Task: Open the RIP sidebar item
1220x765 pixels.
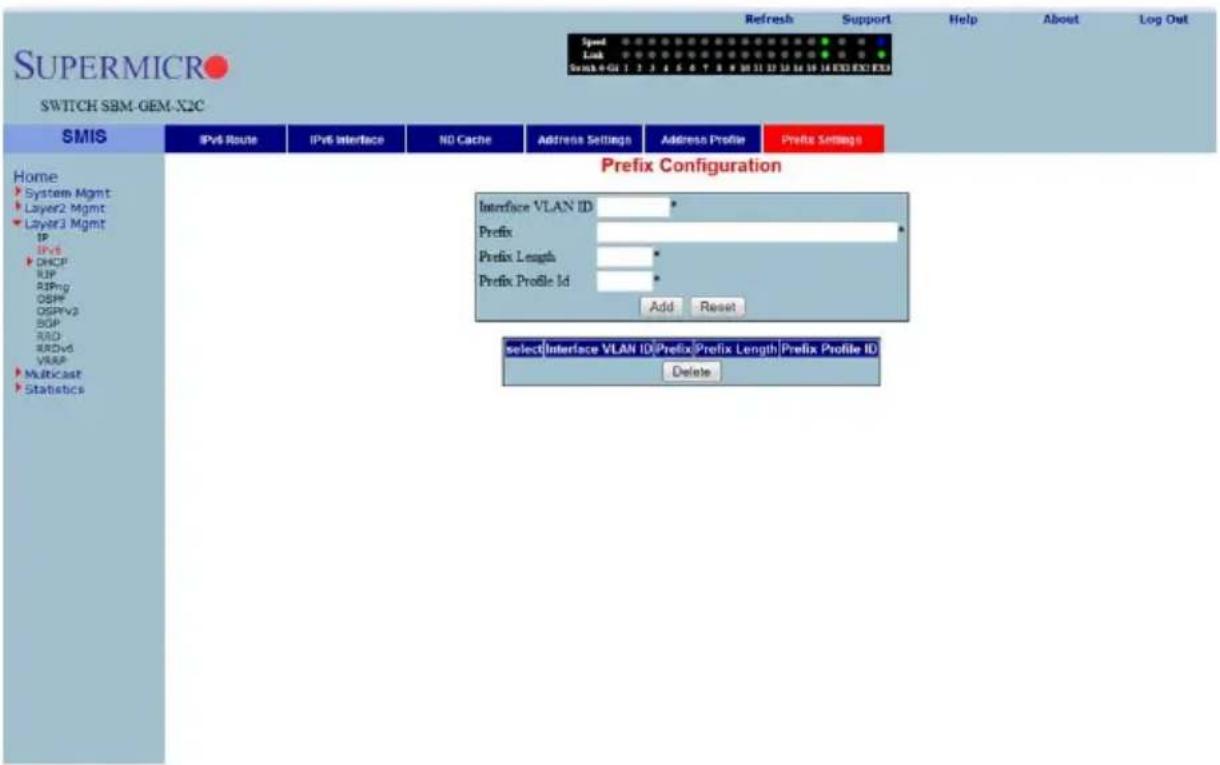Action: click(45, 273)
